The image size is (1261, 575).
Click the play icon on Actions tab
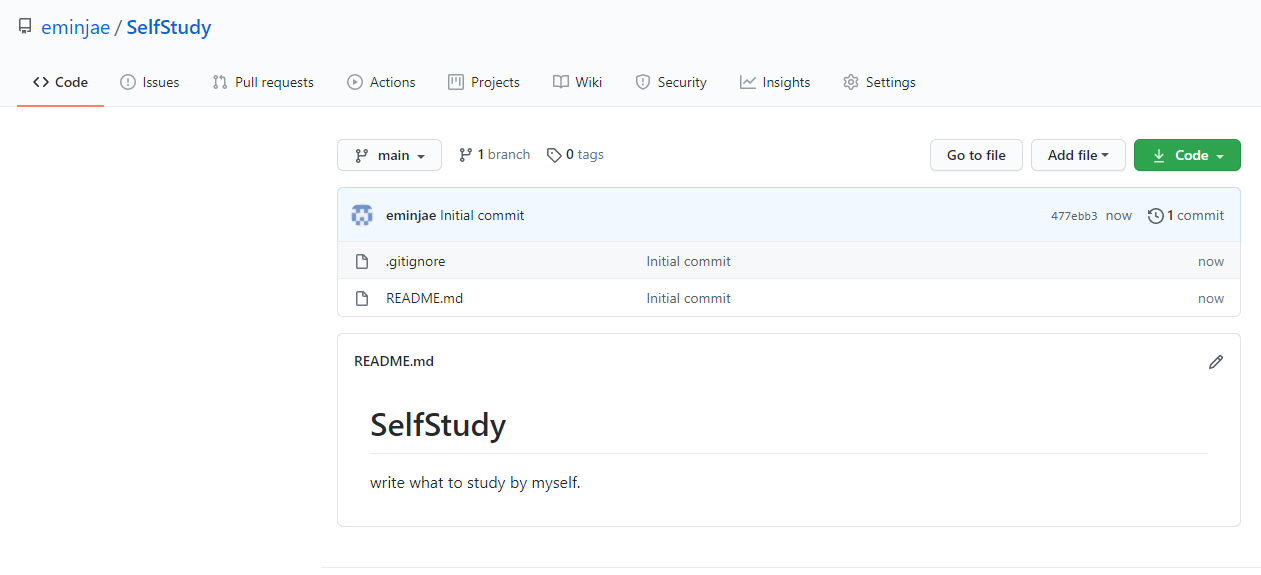coord(355,82)
